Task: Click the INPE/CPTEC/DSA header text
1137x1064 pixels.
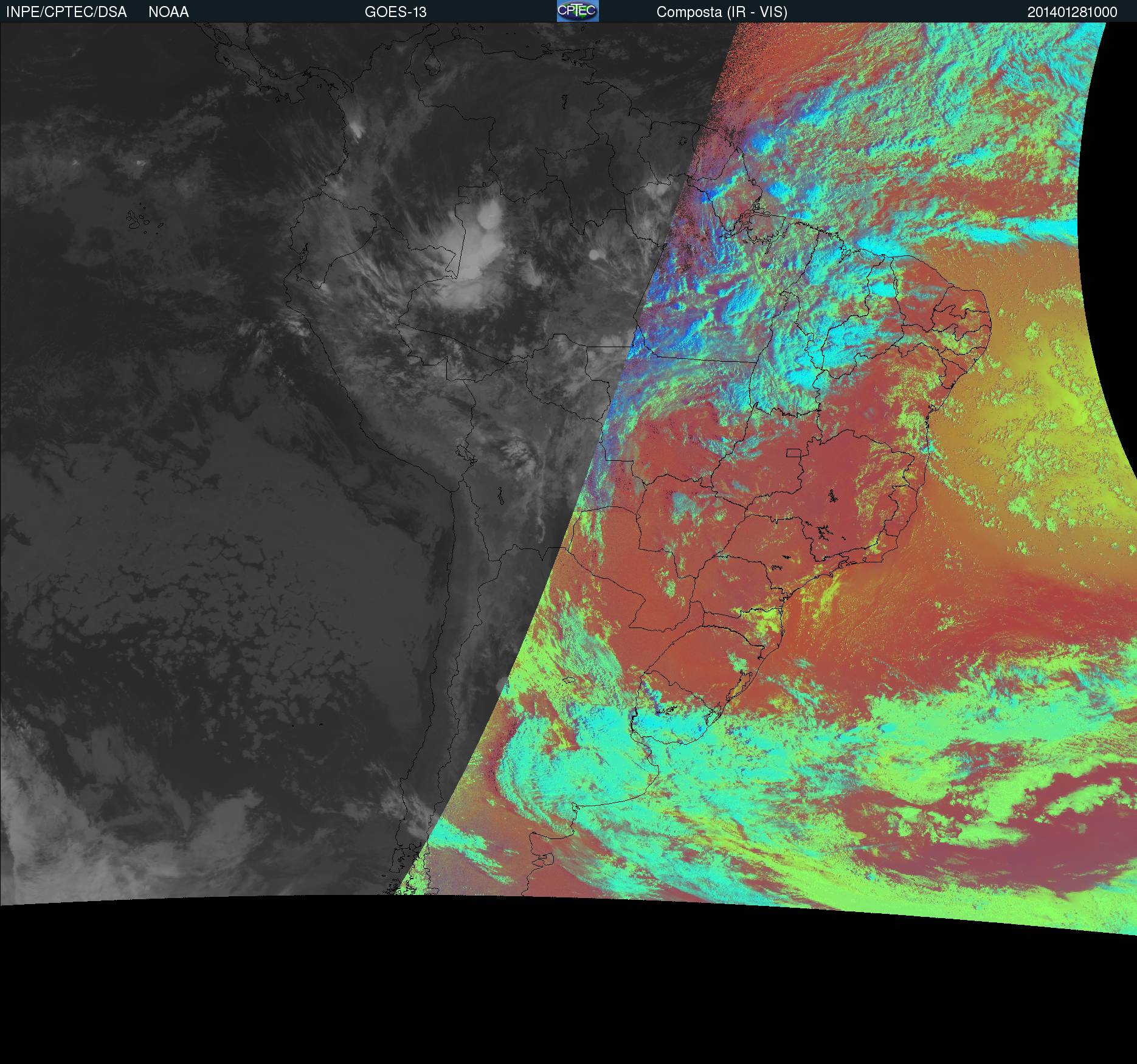Action: (66, 12)
